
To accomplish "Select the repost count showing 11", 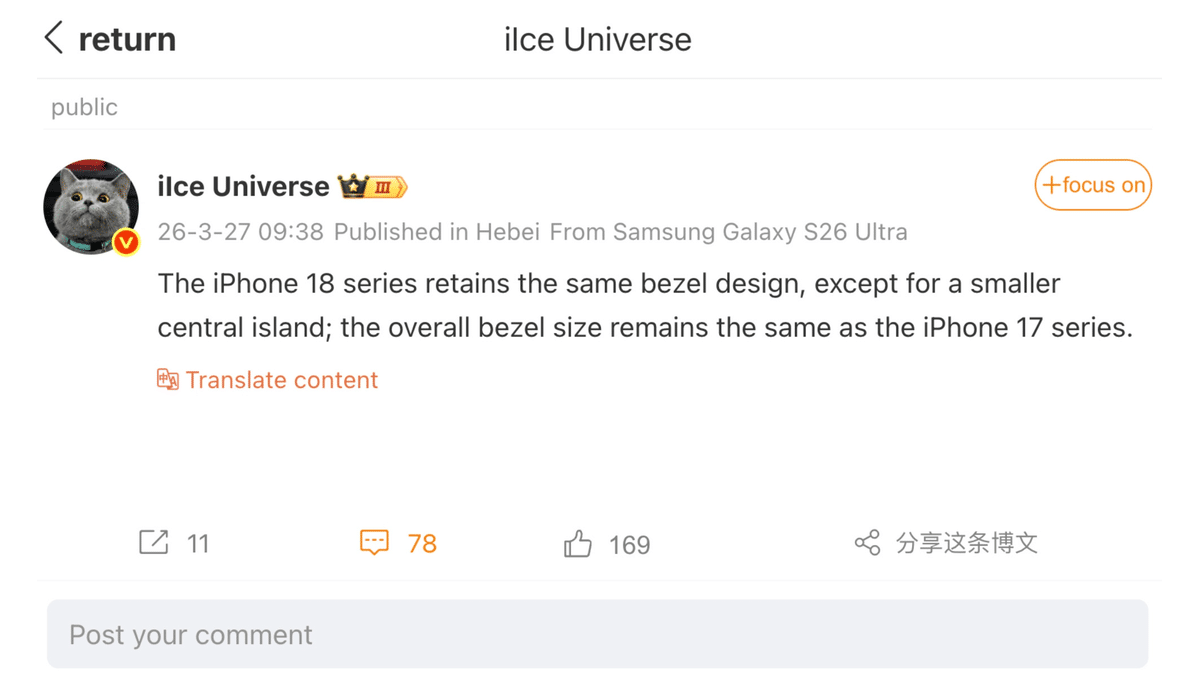I will click(x=199, y=543).
